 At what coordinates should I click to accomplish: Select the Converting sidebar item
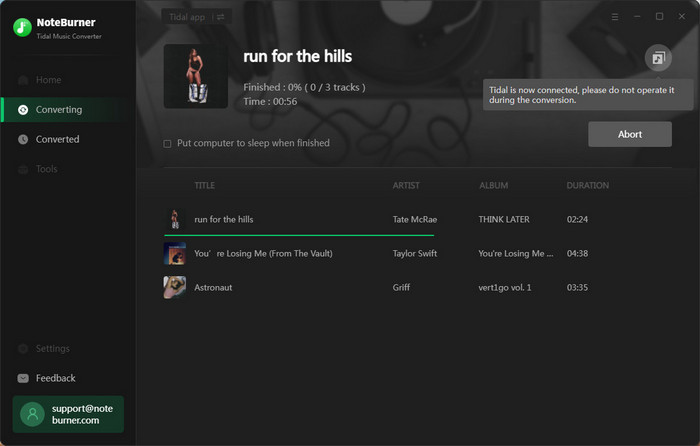[69, 109]
